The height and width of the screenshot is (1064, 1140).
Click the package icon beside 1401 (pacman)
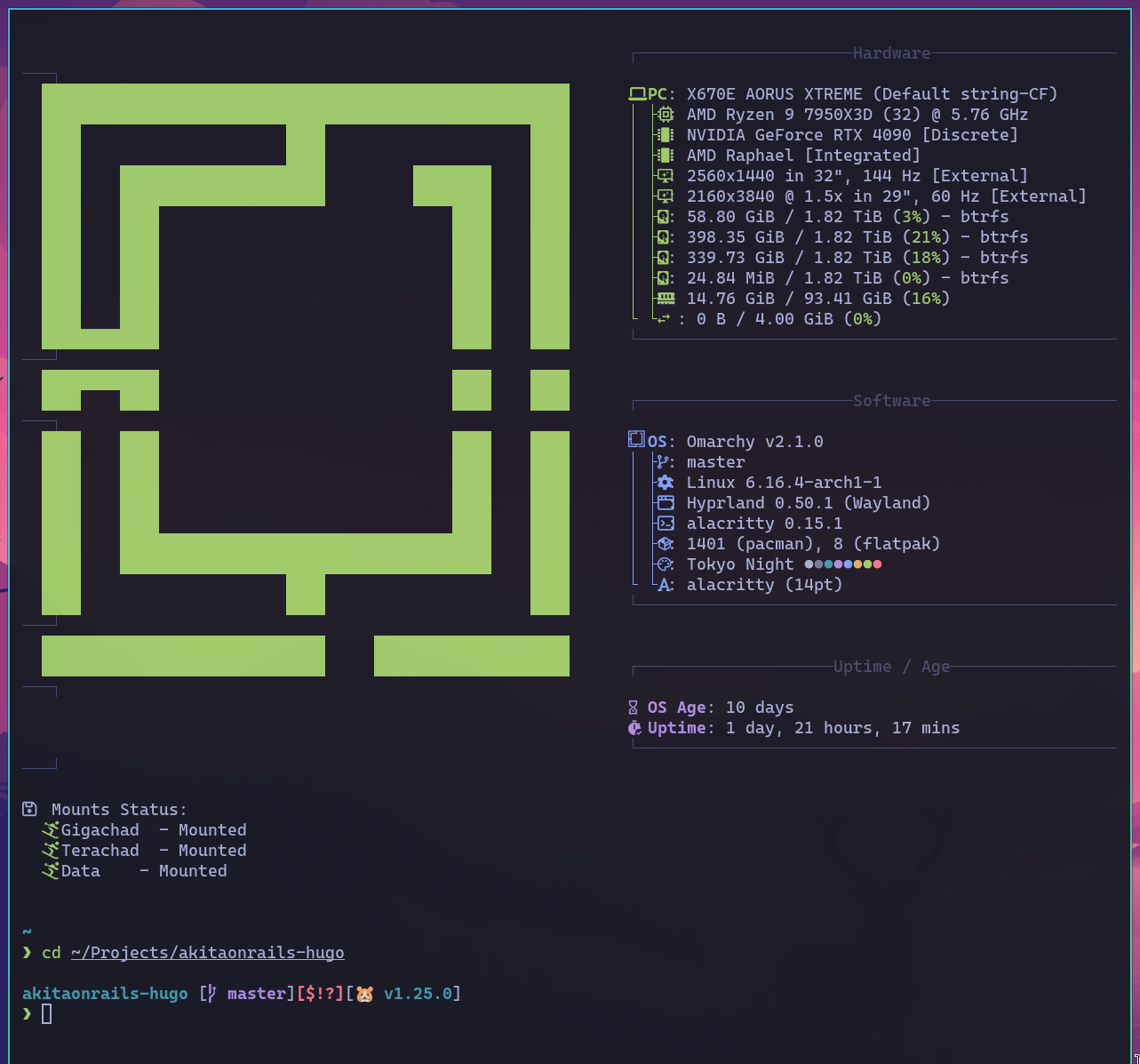pyautogui.click(x=665, y=544)
